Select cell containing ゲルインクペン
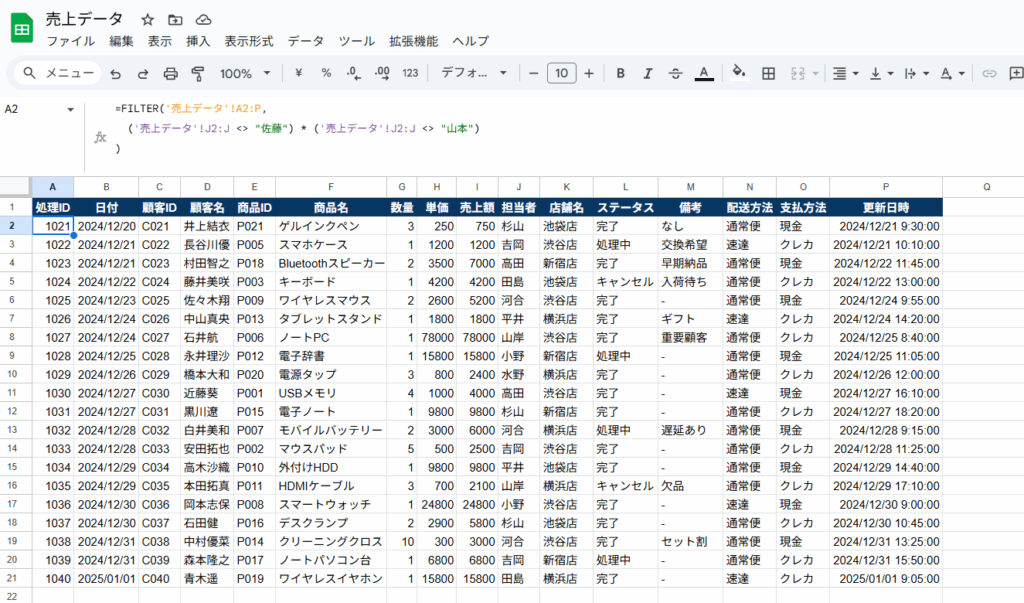Viewport: 1024px width, 603px height. [x=331, y=226]
